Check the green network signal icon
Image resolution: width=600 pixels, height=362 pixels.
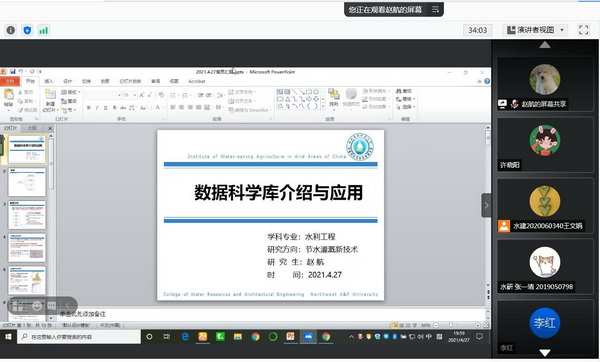point(44,30)
